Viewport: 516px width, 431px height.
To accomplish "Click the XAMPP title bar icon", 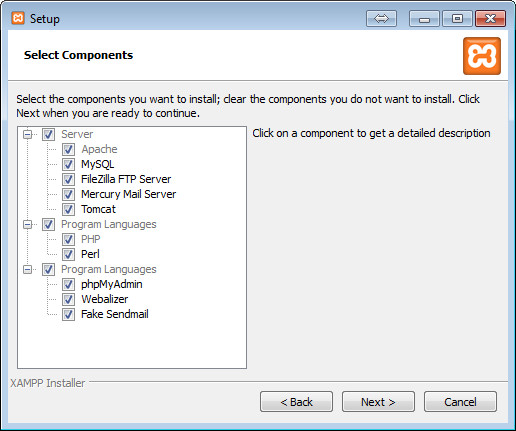I will pos(18,18).
